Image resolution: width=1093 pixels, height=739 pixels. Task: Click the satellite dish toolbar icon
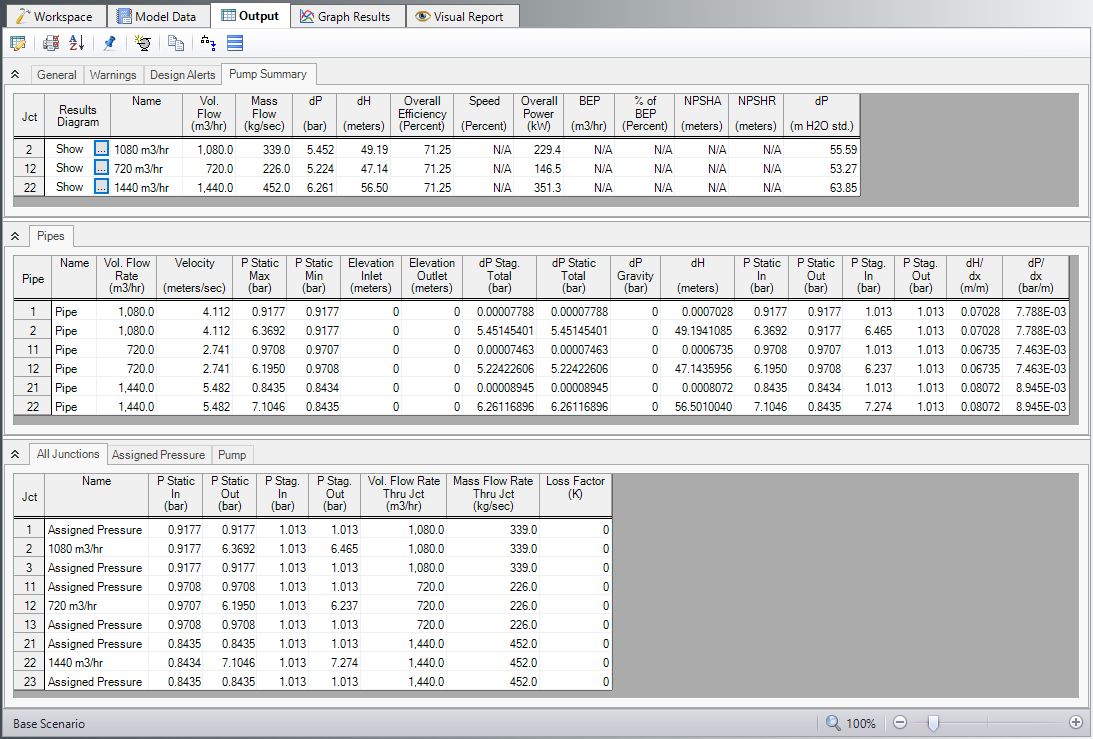coord(143,43)
